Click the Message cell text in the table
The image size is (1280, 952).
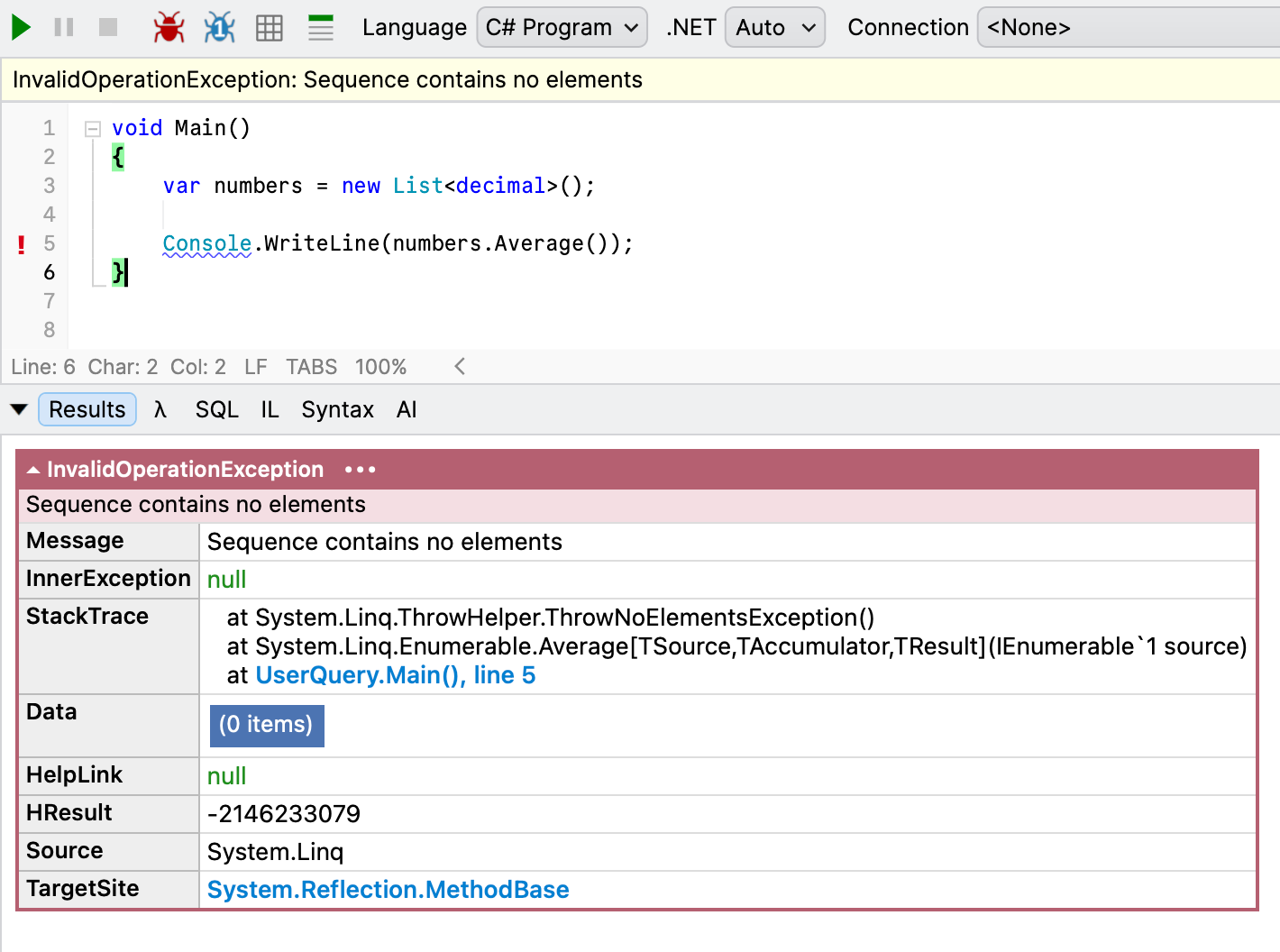[x=385, y=542]
